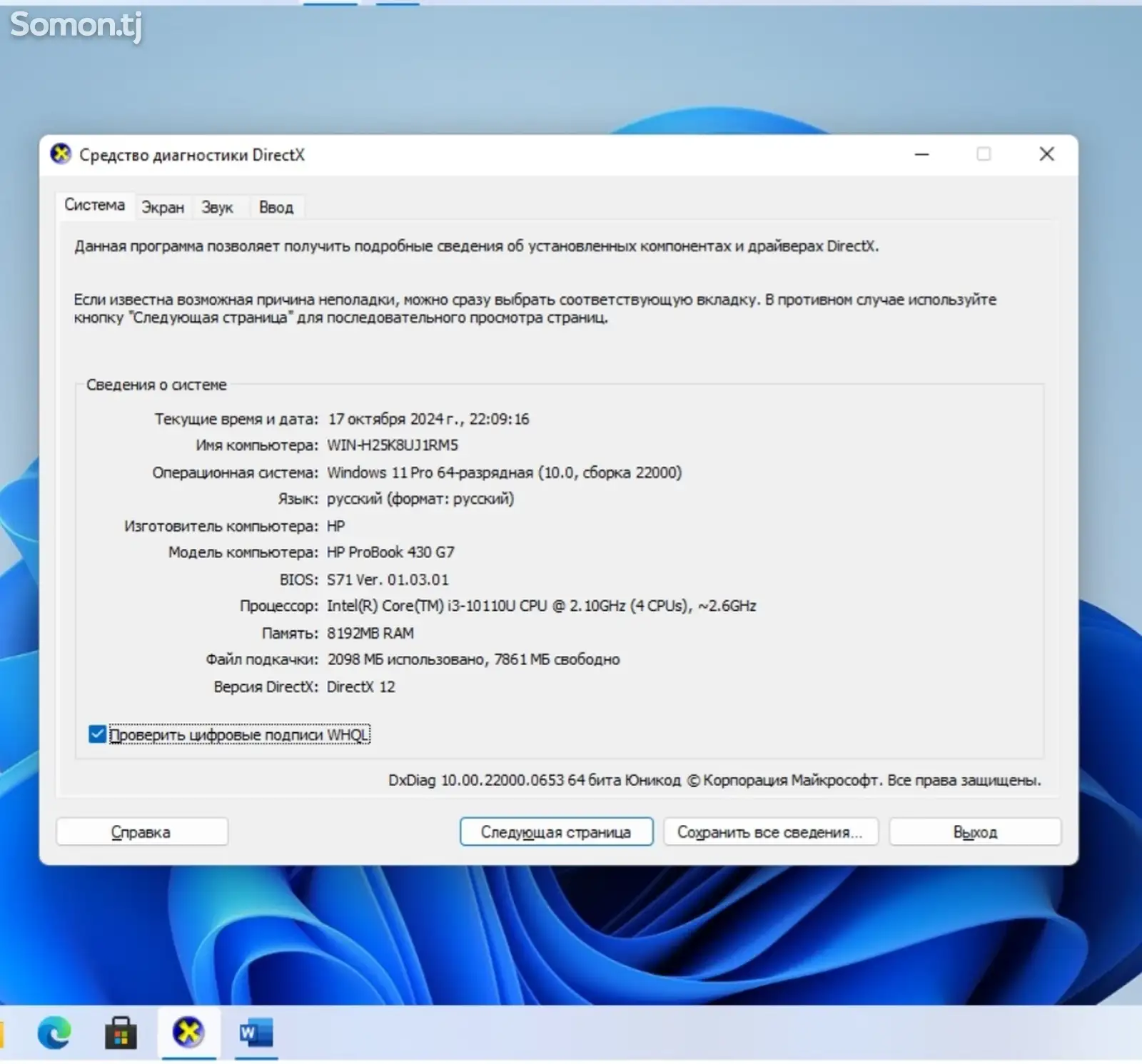Click the page file value 2098 МБ

473,659
